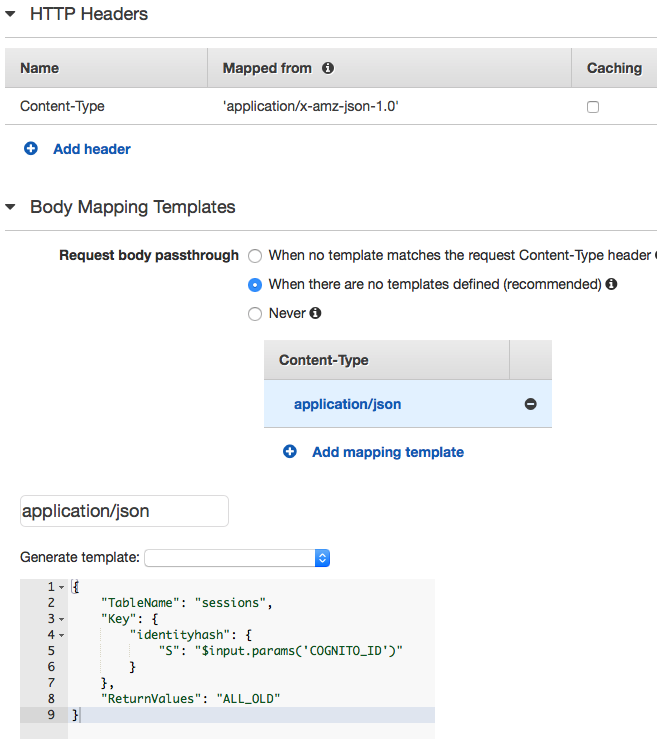The image size is (657, 739).
Task: Collapse the Body Mapping Templates section
Action: [11, 207]
